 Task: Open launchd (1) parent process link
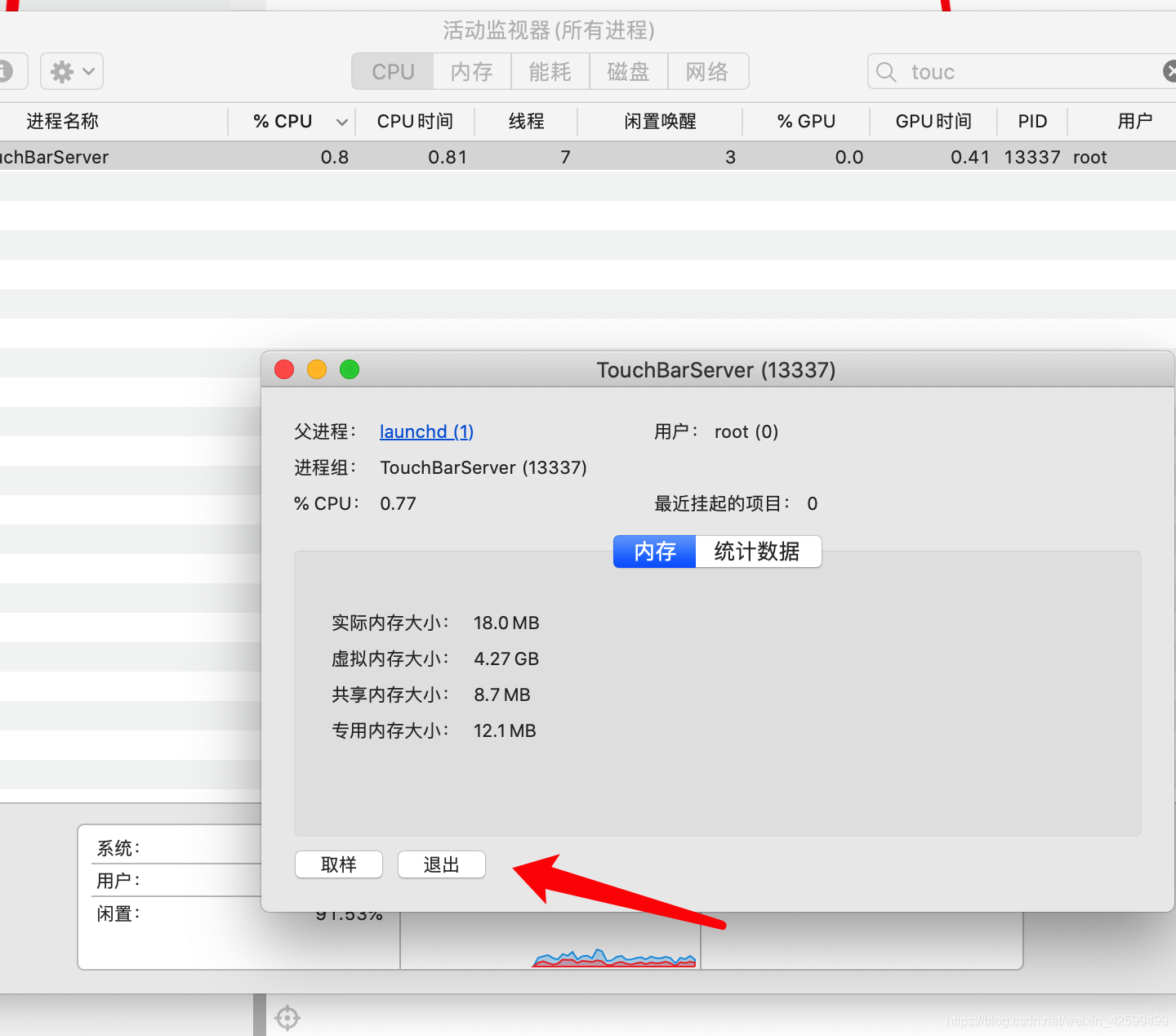coord(426,431)
